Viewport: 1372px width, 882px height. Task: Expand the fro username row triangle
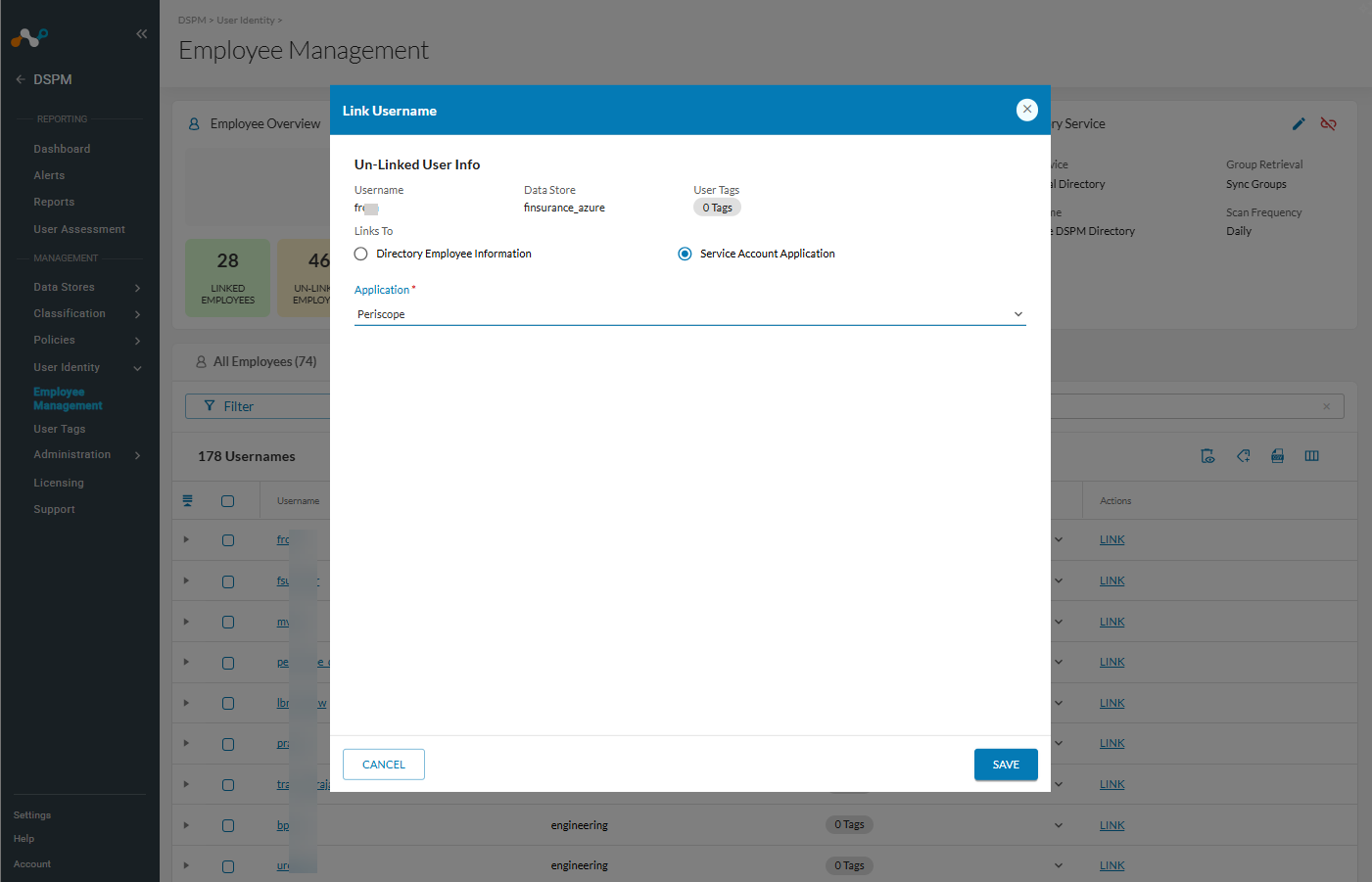coord(186,539)
